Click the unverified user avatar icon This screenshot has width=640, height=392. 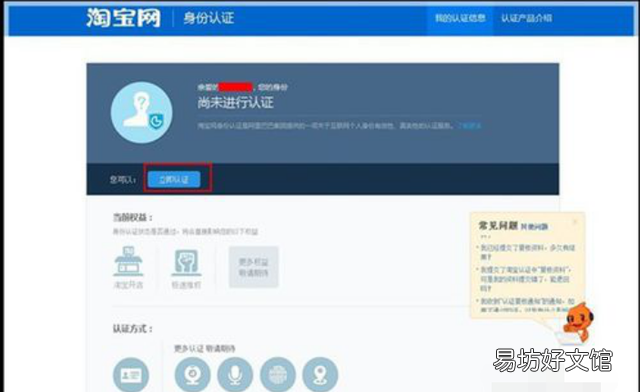141,112
